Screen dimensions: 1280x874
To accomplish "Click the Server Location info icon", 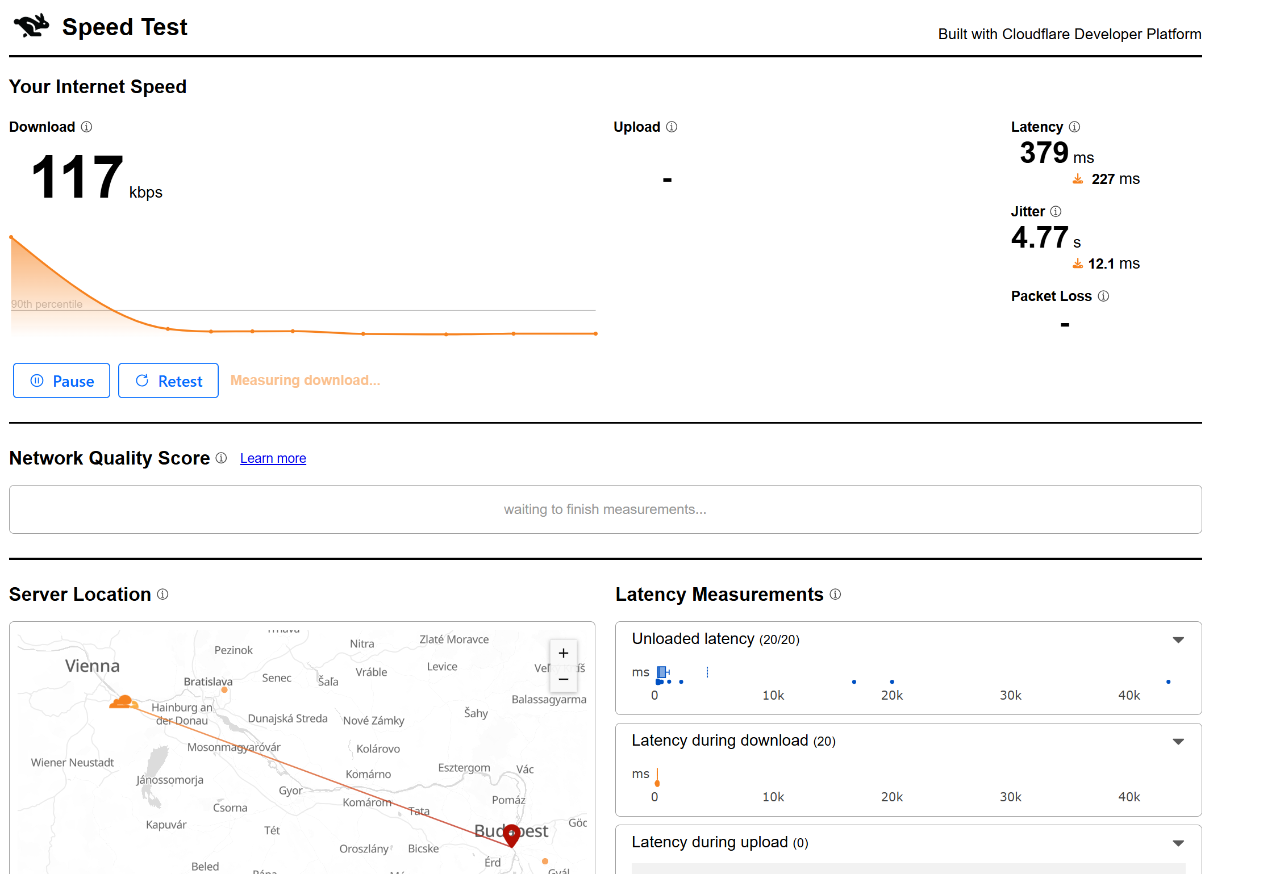I will point(162,594).
